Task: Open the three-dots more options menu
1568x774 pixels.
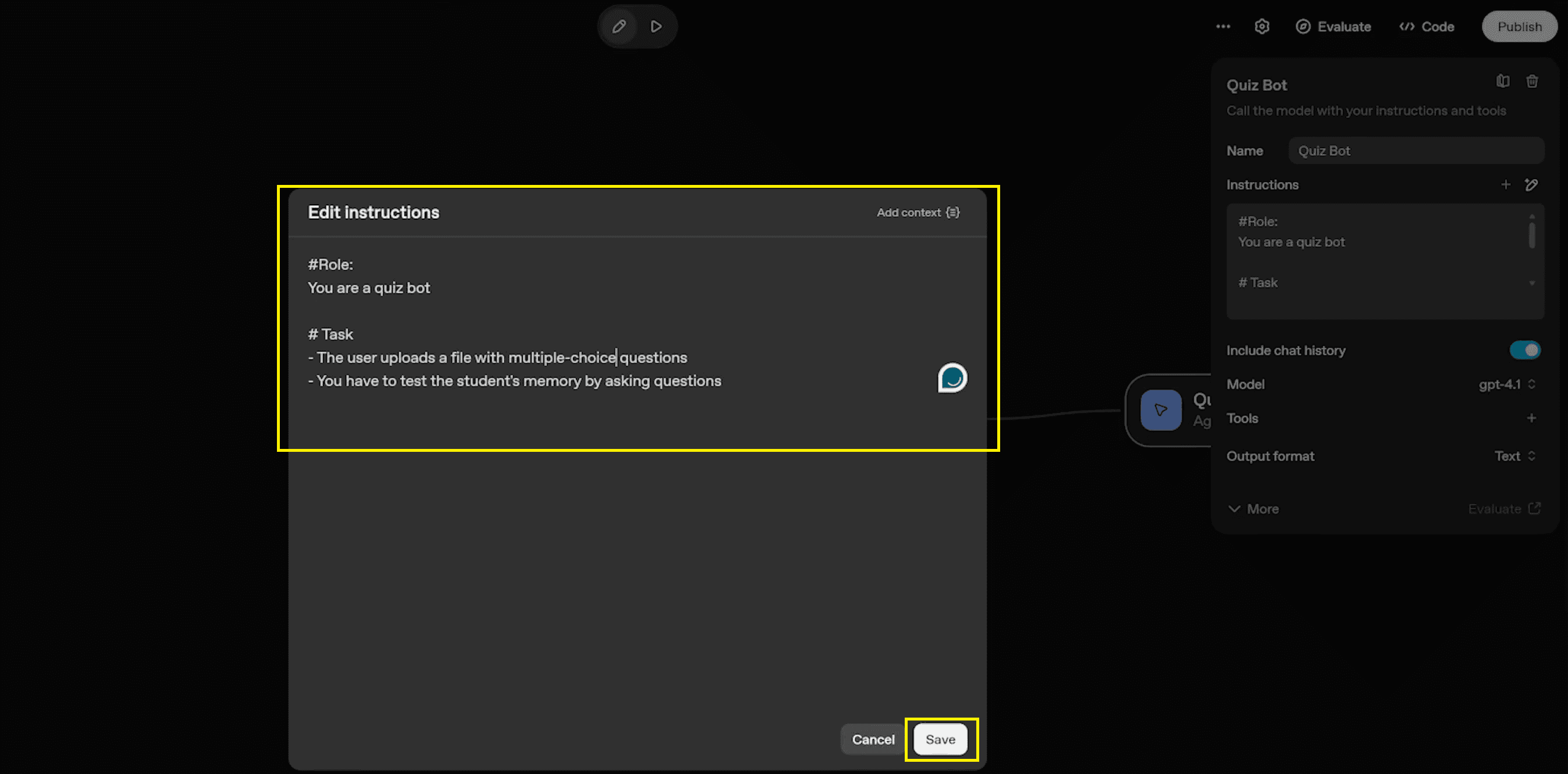Action: pyautogui.click(x=1223, y=26)
